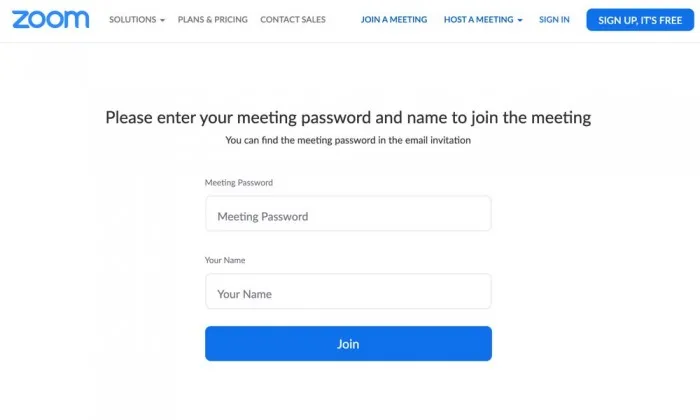
Task: Open the Solutions menu
Action: point(132,20)
